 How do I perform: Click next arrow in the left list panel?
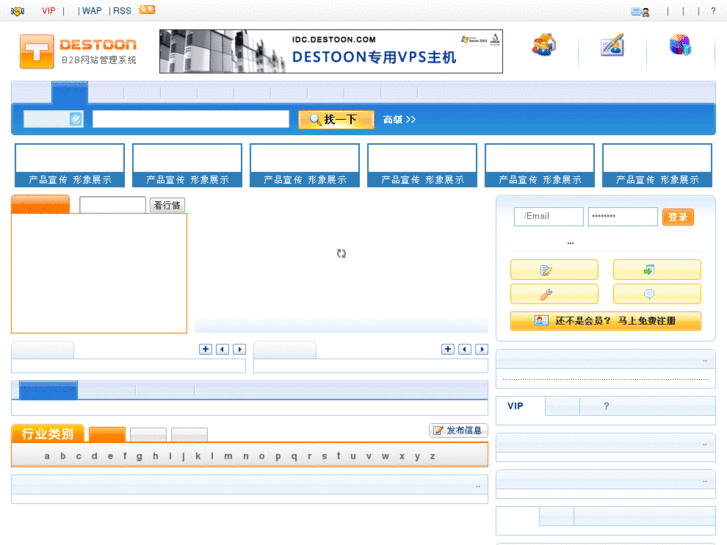[239, 349]
